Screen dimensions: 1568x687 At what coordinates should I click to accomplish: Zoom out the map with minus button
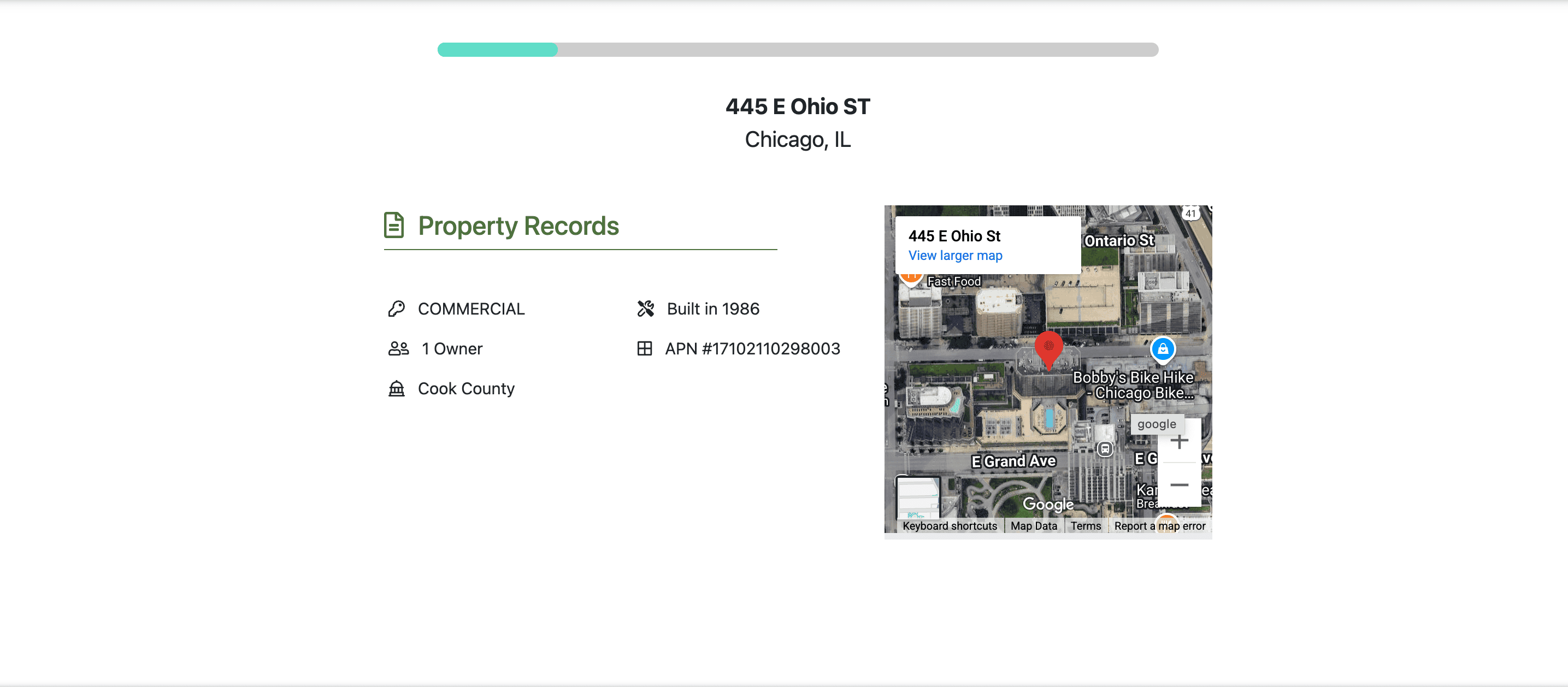pyautogui.click(x=1179, y=485)
